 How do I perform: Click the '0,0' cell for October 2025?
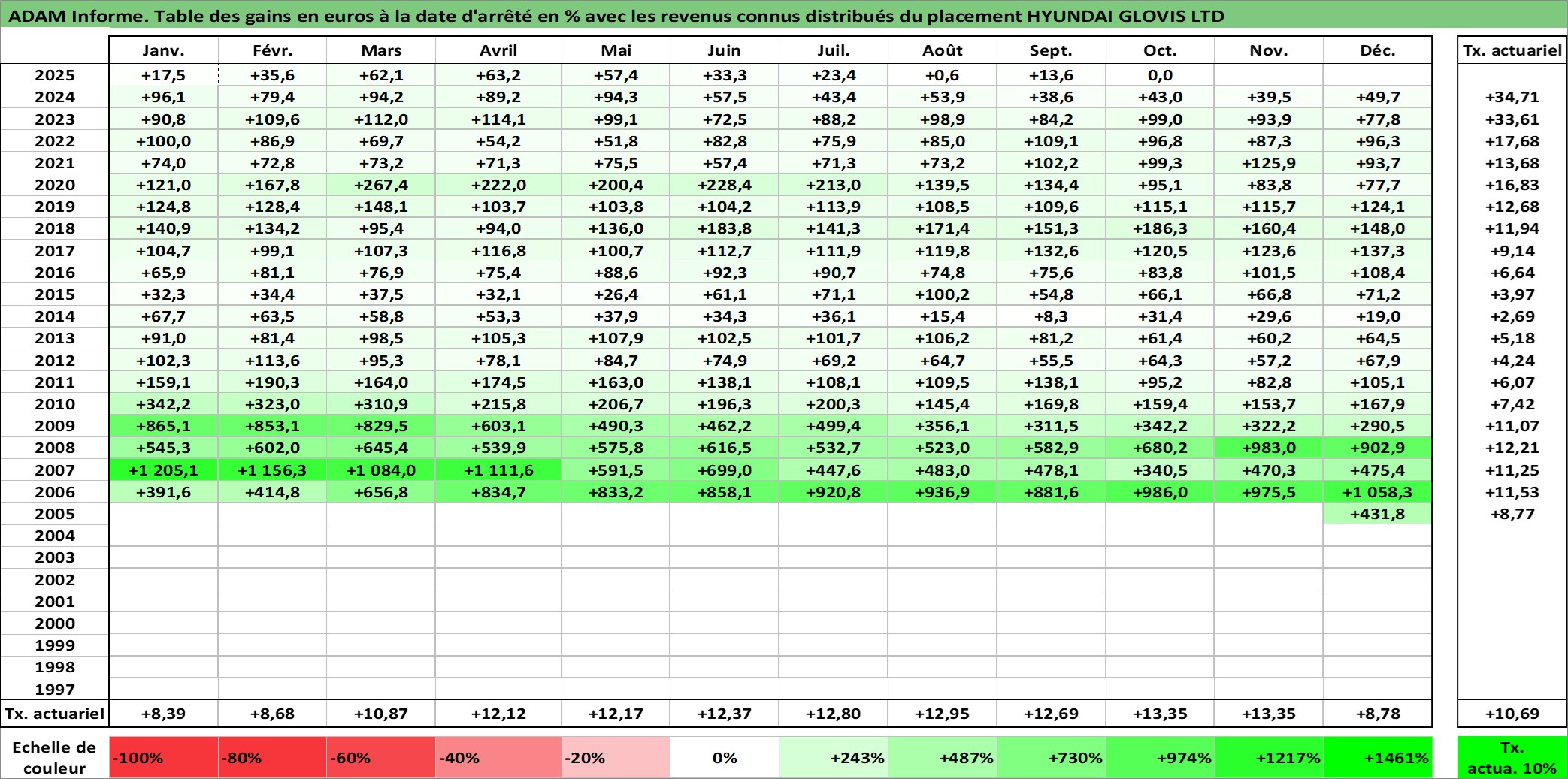[1160, 75]
